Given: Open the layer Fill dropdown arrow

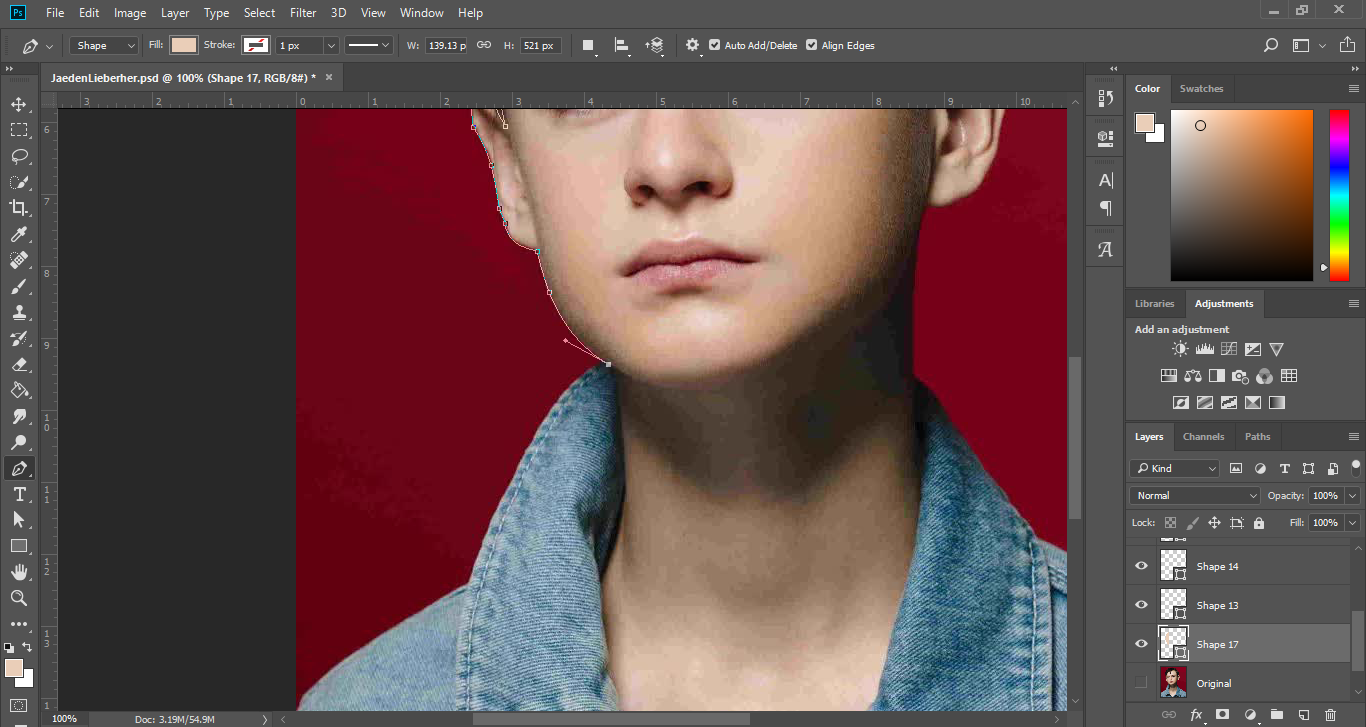Looking at the screenshot, I should [x=1353, y=523].
